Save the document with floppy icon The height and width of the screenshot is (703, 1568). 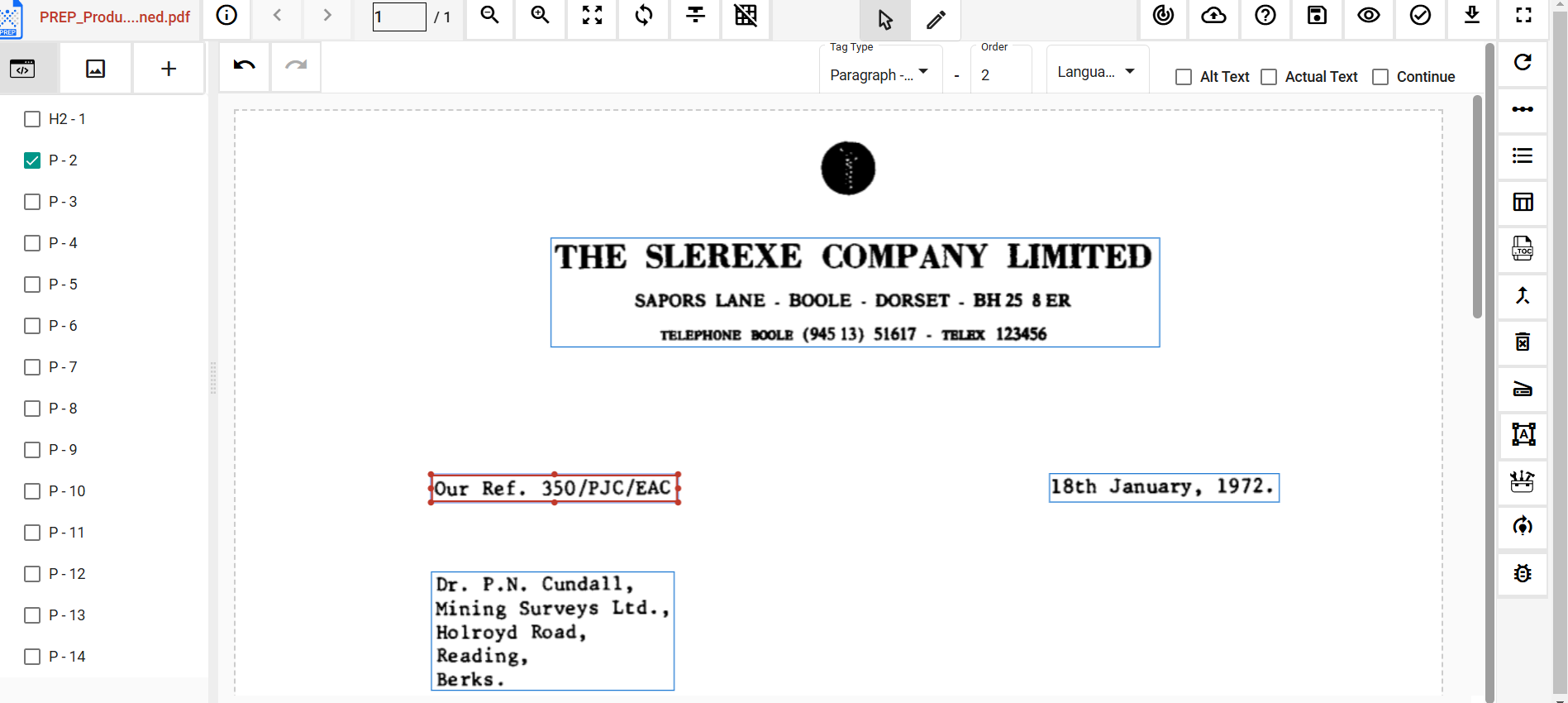tap(1318, 16)
